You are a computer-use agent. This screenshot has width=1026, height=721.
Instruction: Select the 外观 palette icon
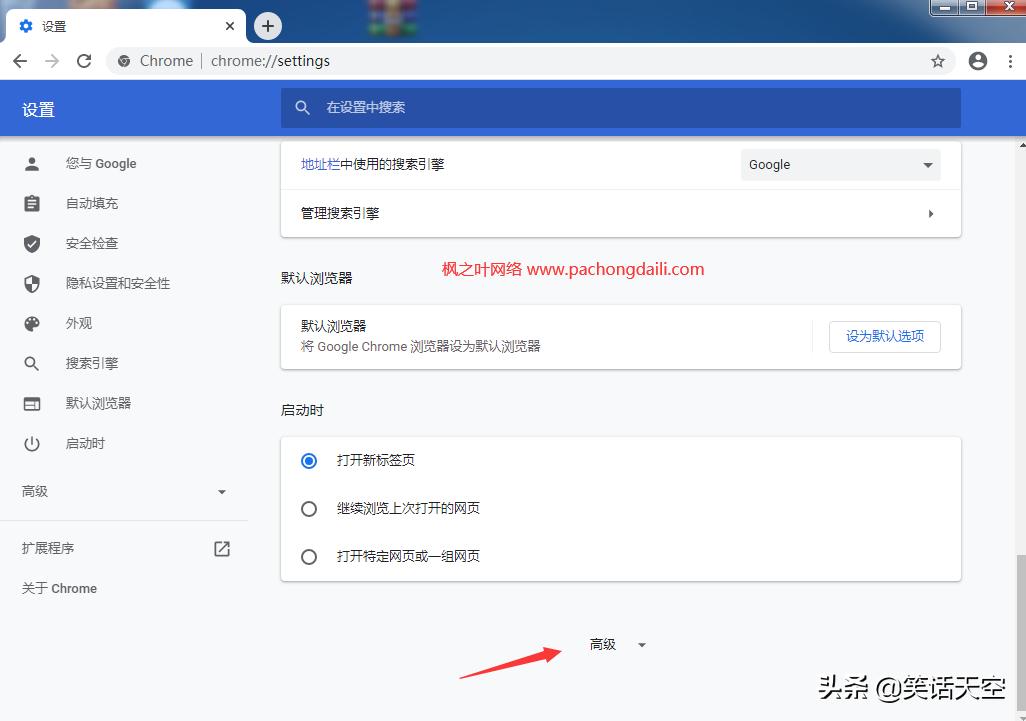pyautogui.click(x=31, y=323)
